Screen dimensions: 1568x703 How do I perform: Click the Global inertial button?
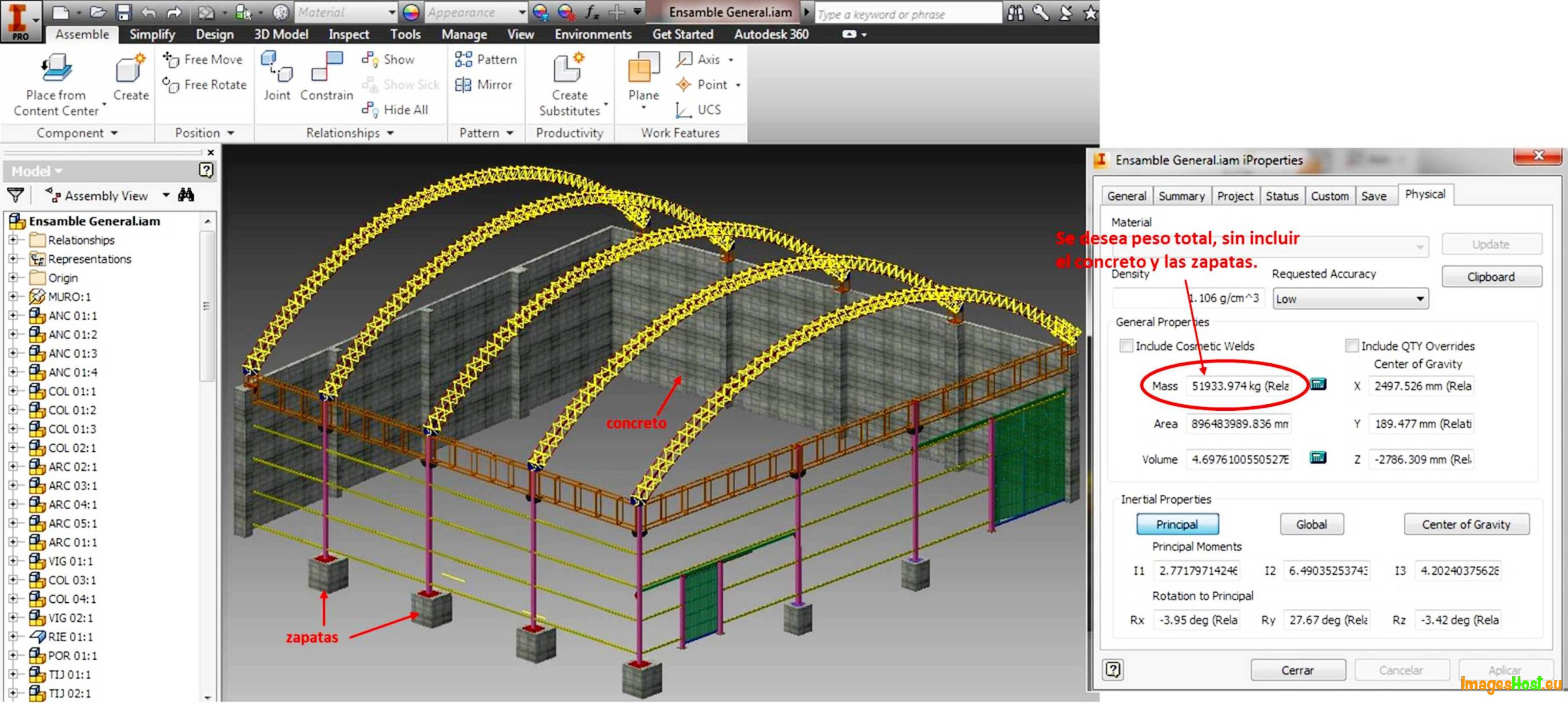pos(1311,524)
